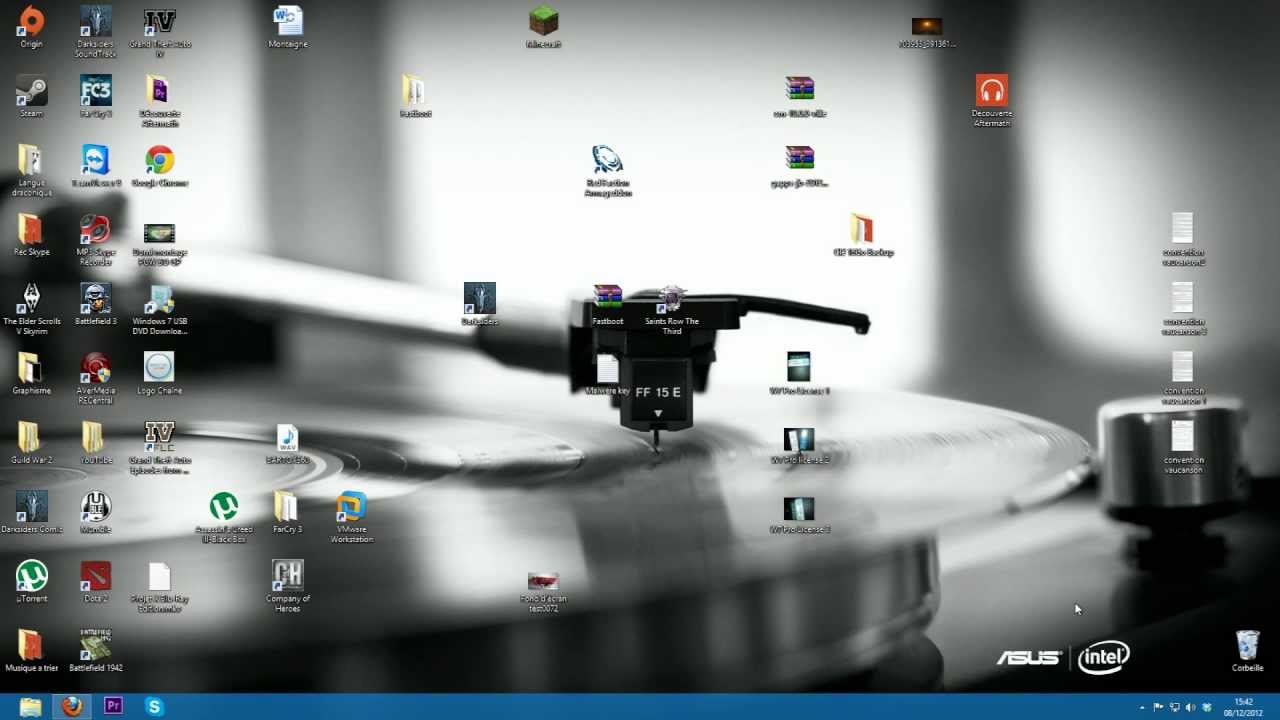
Task: Launch Far Cry 3 FC3 shortcut
Action: [x=96, y=91]
